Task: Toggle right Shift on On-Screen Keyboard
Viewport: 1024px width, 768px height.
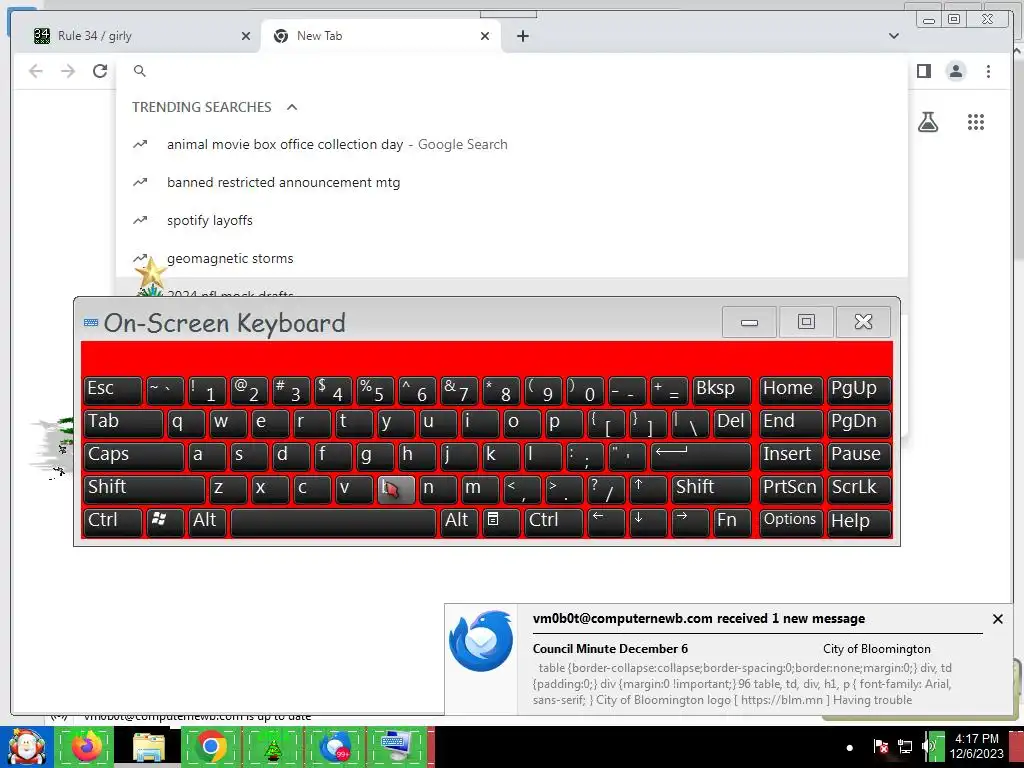Action: [x=711, y=488]
